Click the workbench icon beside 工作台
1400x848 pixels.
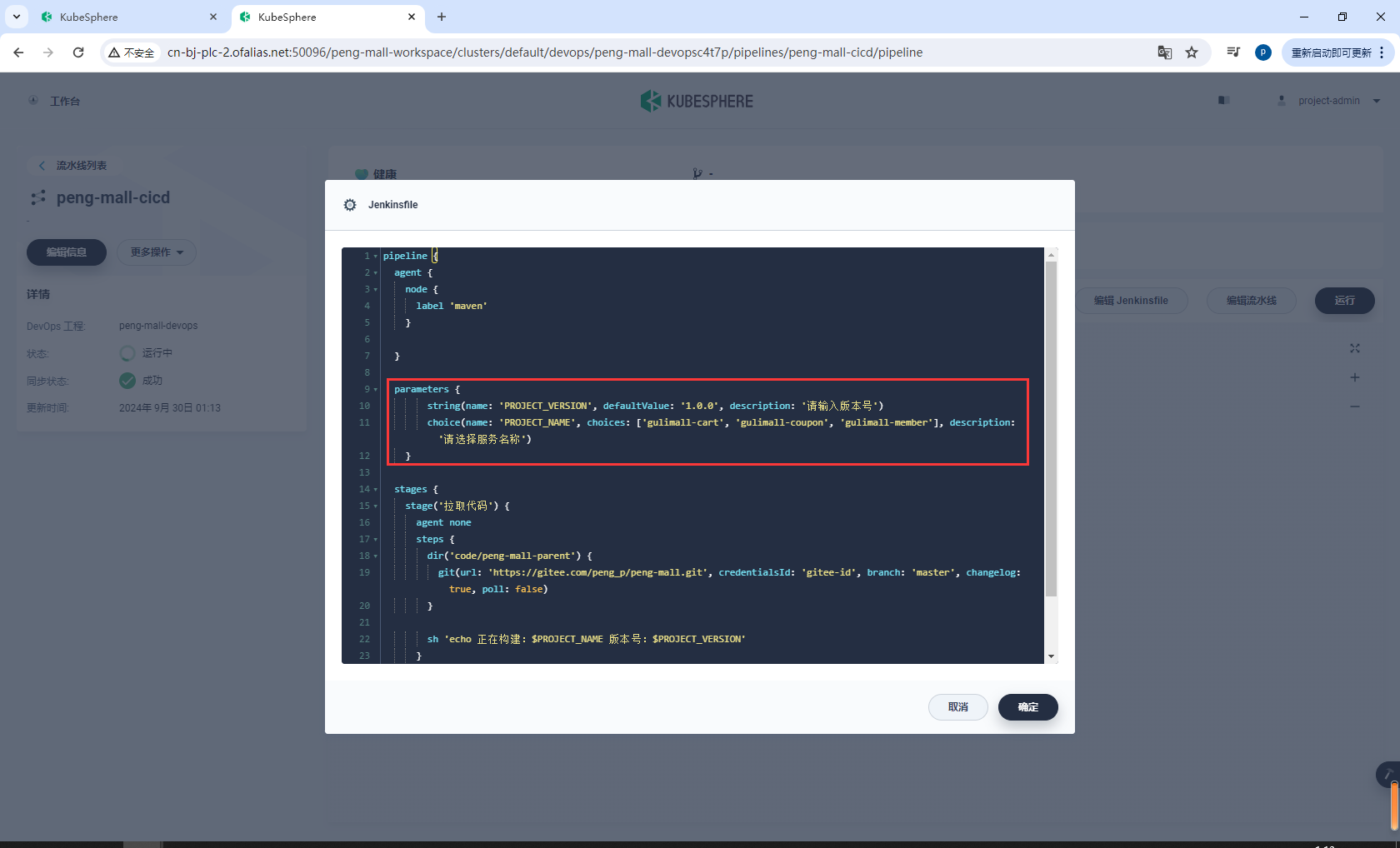click(33, 101)
